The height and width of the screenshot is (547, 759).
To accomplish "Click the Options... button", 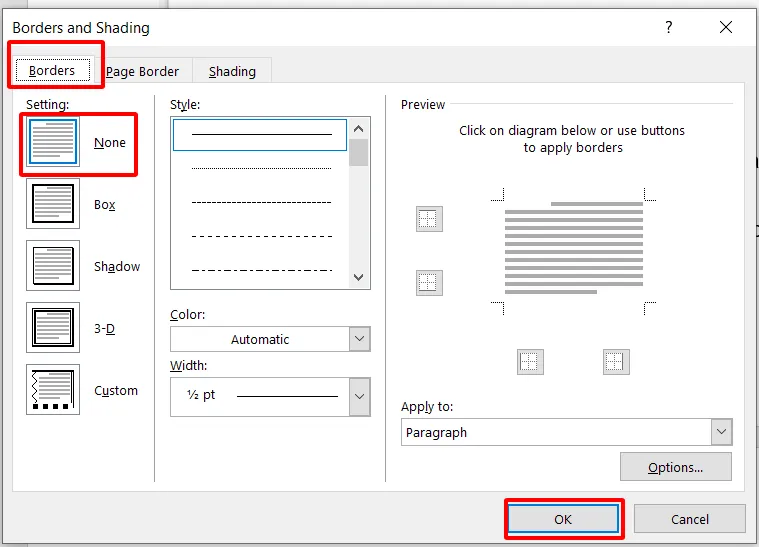I will click(x=675, y=467).
